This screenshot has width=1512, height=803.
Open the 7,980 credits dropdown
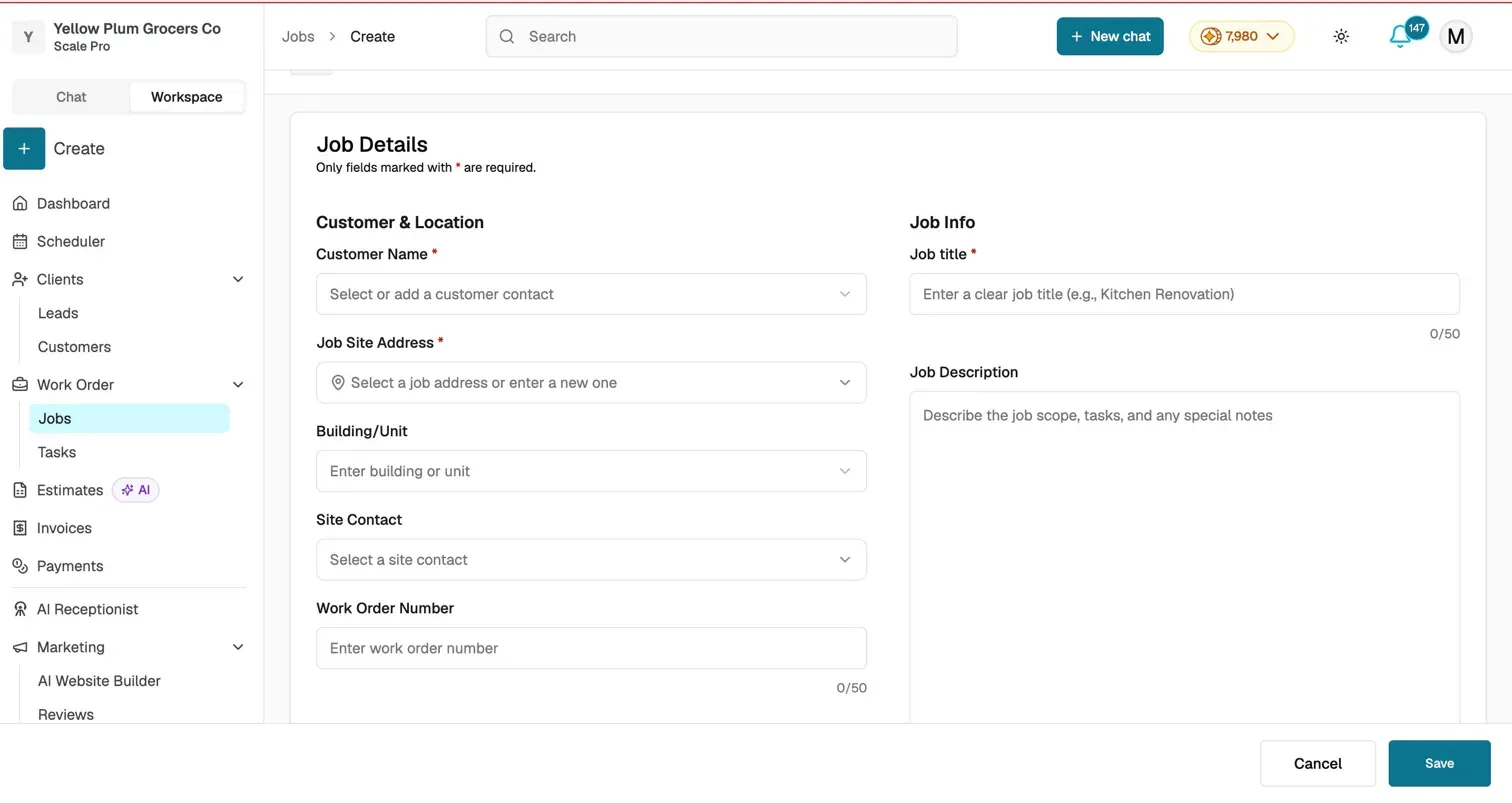(x=1241, y=37)
